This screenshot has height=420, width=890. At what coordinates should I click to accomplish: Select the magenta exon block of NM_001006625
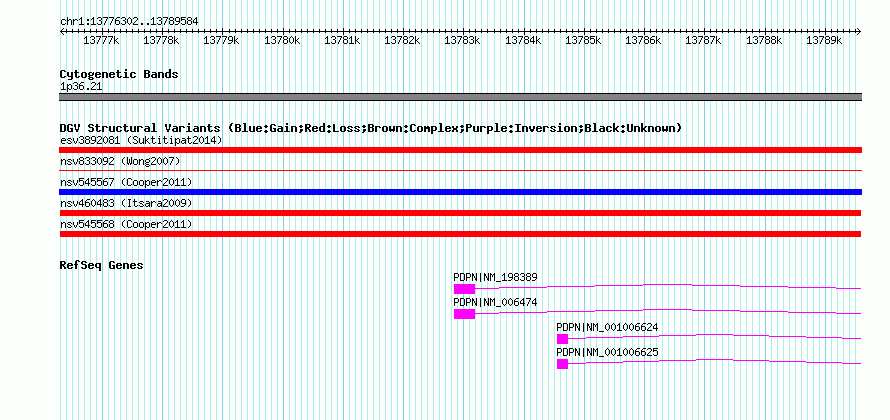point(562,364)
